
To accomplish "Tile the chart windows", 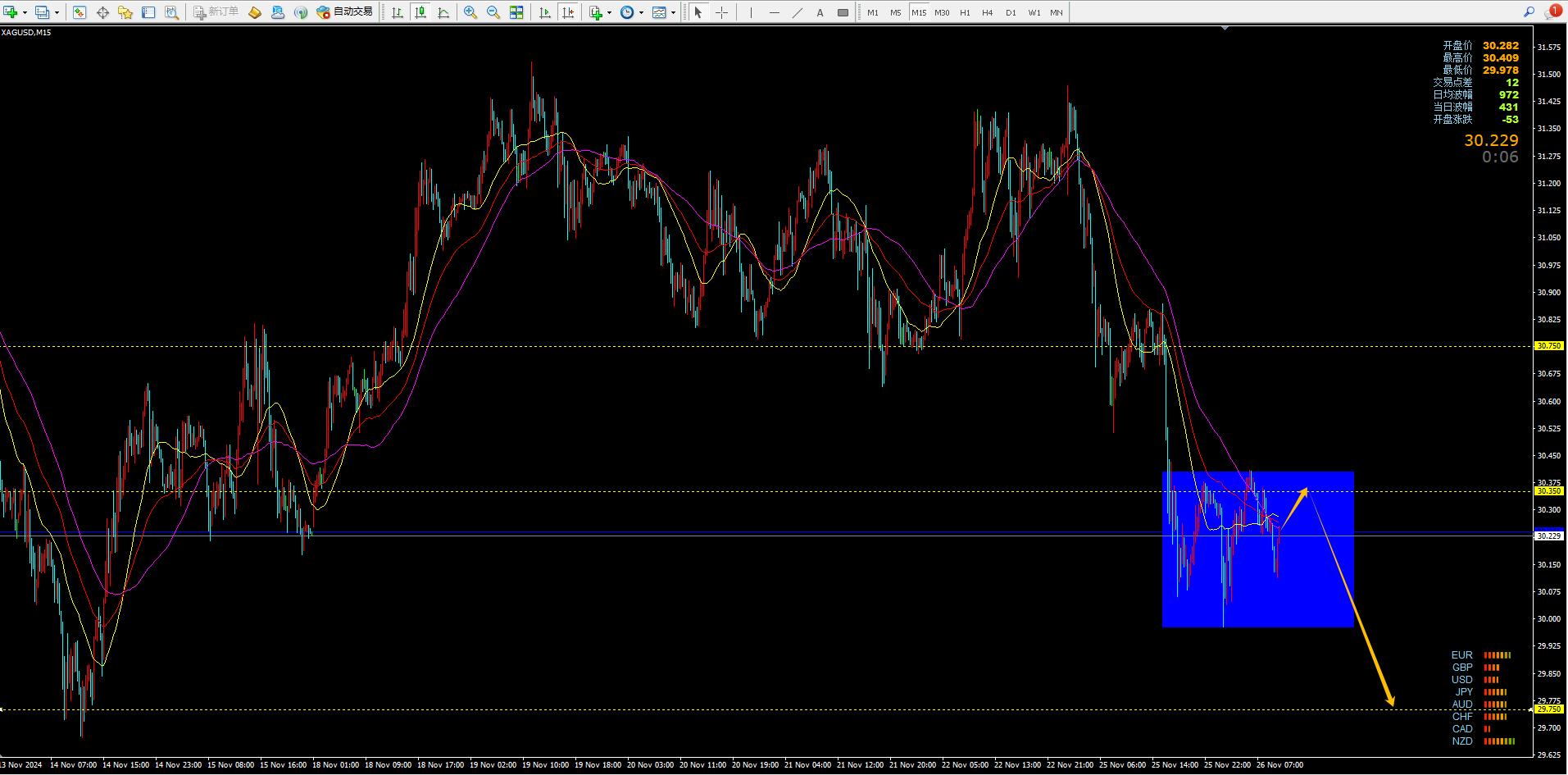I will click(516, 12).
